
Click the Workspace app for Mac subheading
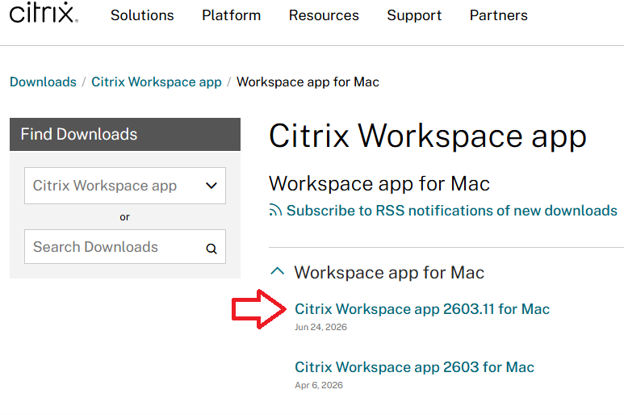pos(379,184)
